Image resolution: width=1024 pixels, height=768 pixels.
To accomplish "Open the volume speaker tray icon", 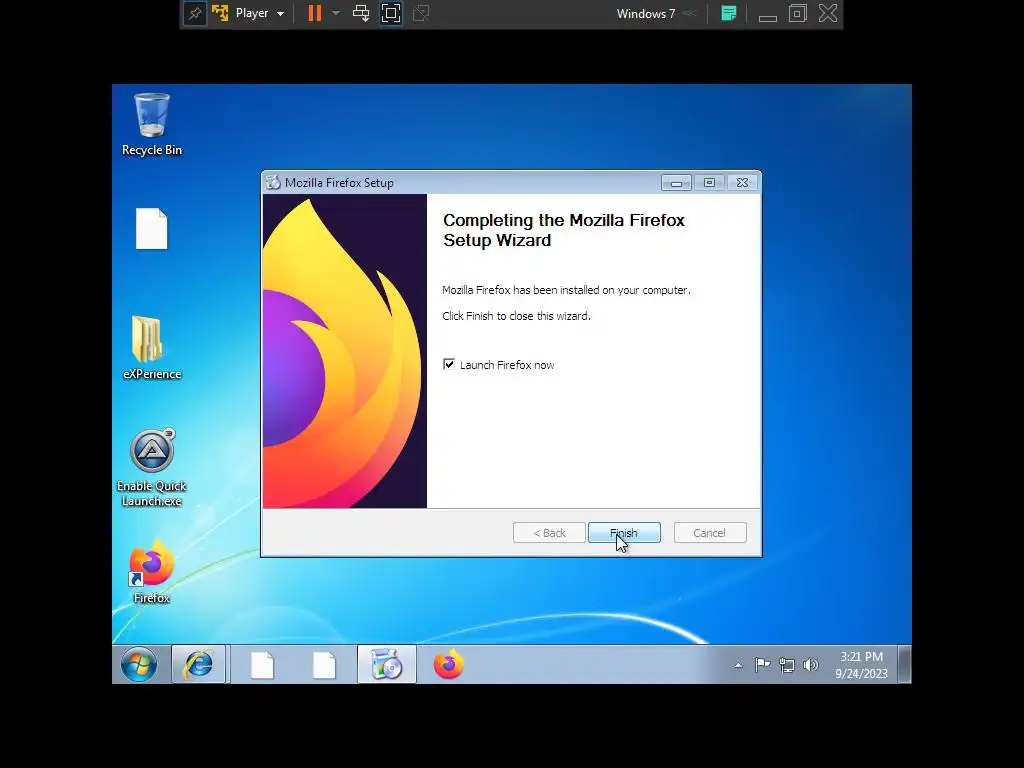I will tap(810, 665).
